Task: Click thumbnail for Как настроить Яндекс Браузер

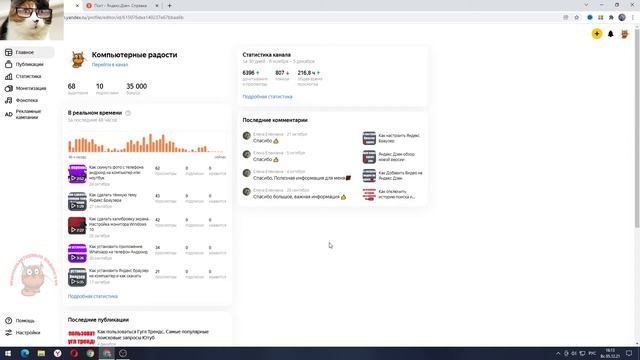Action: coord(369,138)
